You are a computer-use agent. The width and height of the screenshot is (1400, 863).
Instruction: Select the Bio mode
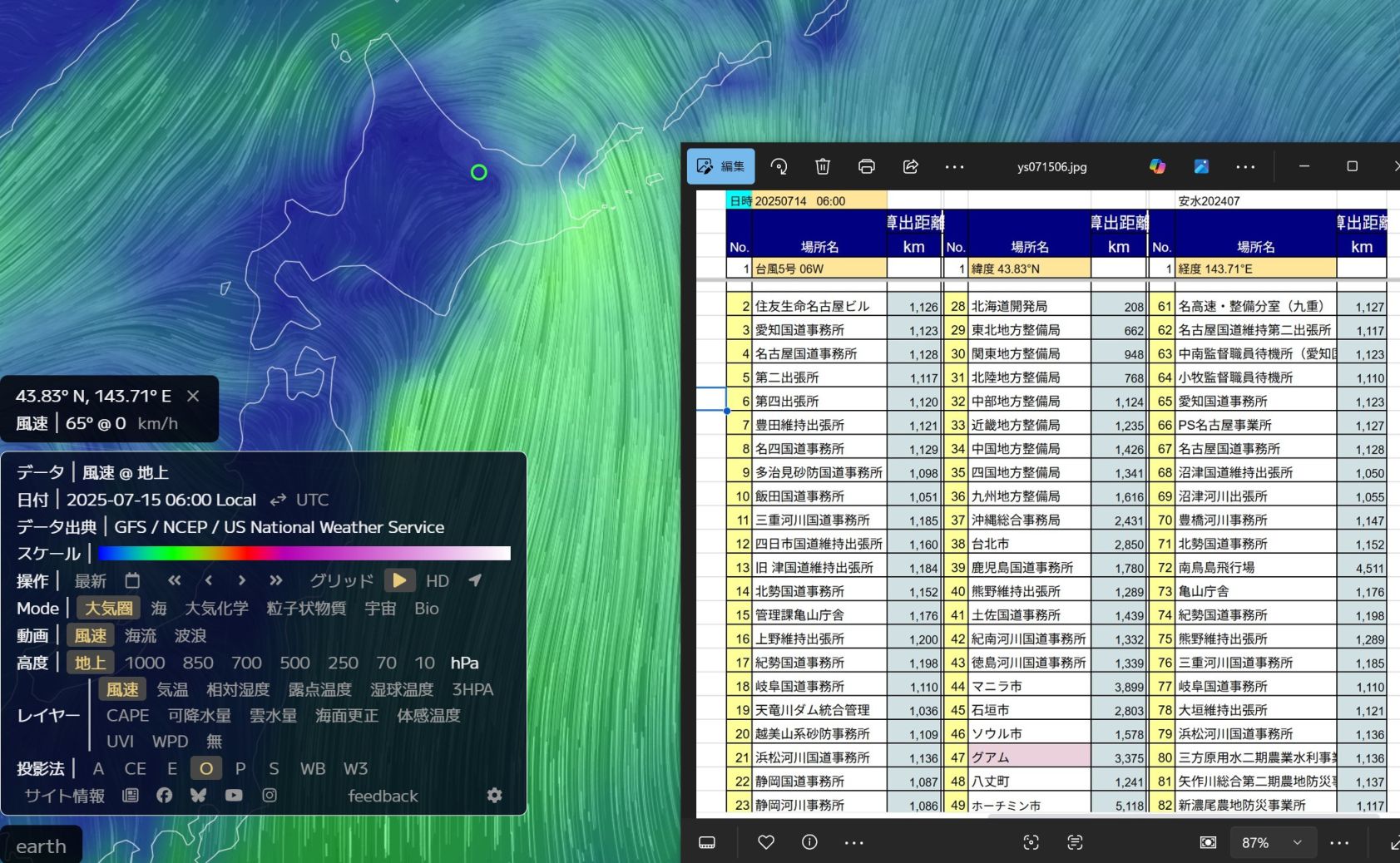pos(427,608)
